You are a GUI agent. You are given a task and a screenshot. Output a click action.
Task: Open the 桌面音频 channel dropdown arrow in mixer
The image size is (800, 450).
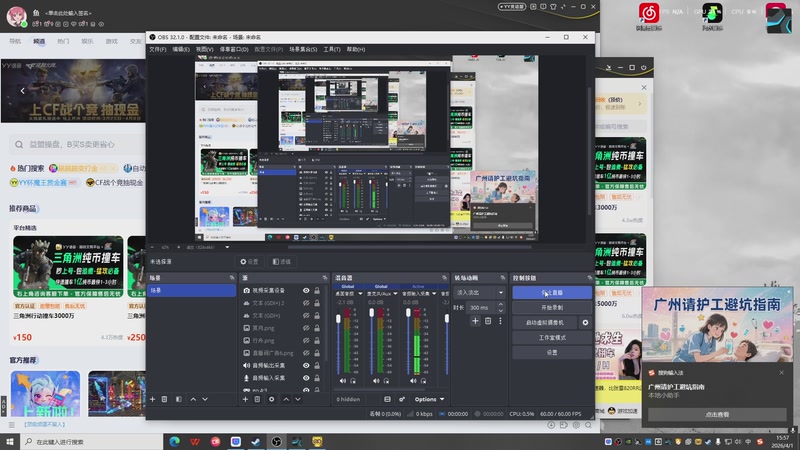pyautogui.click(x=360, y=293)
